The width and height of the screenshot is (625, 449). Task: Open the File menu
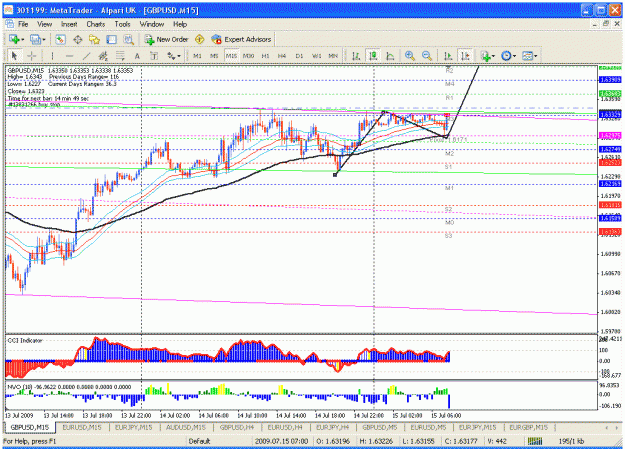23,24
